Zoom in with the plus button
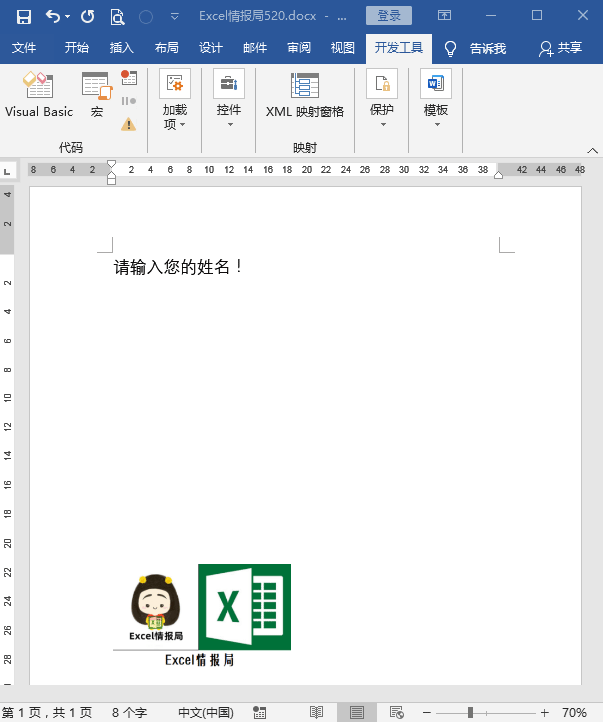The width and height of the screenshot is (603, 722). tap(545, 713)
